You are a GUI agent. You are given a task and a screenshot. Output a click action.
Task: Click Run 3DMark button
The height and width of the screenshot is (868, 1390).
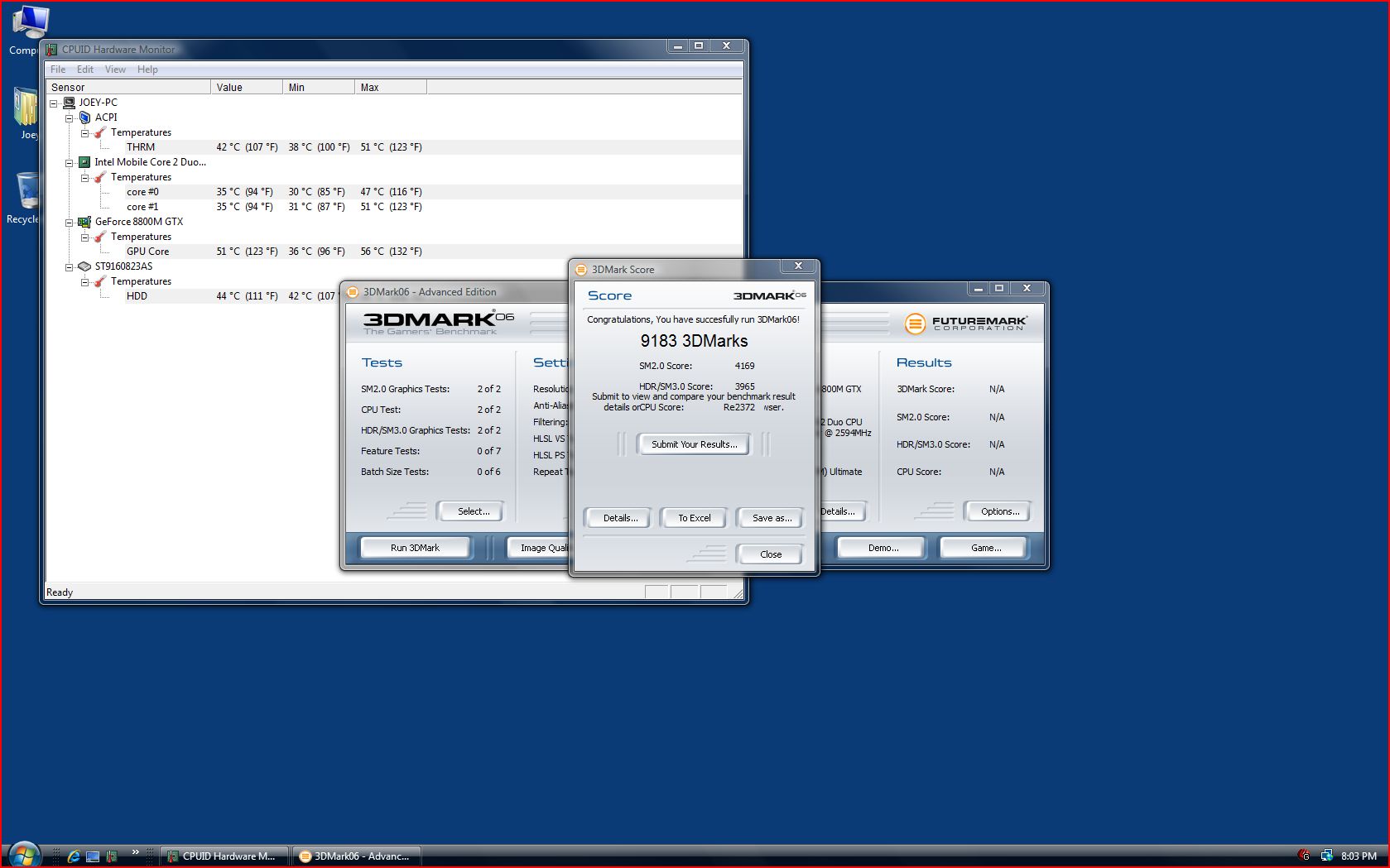point(415,548)
